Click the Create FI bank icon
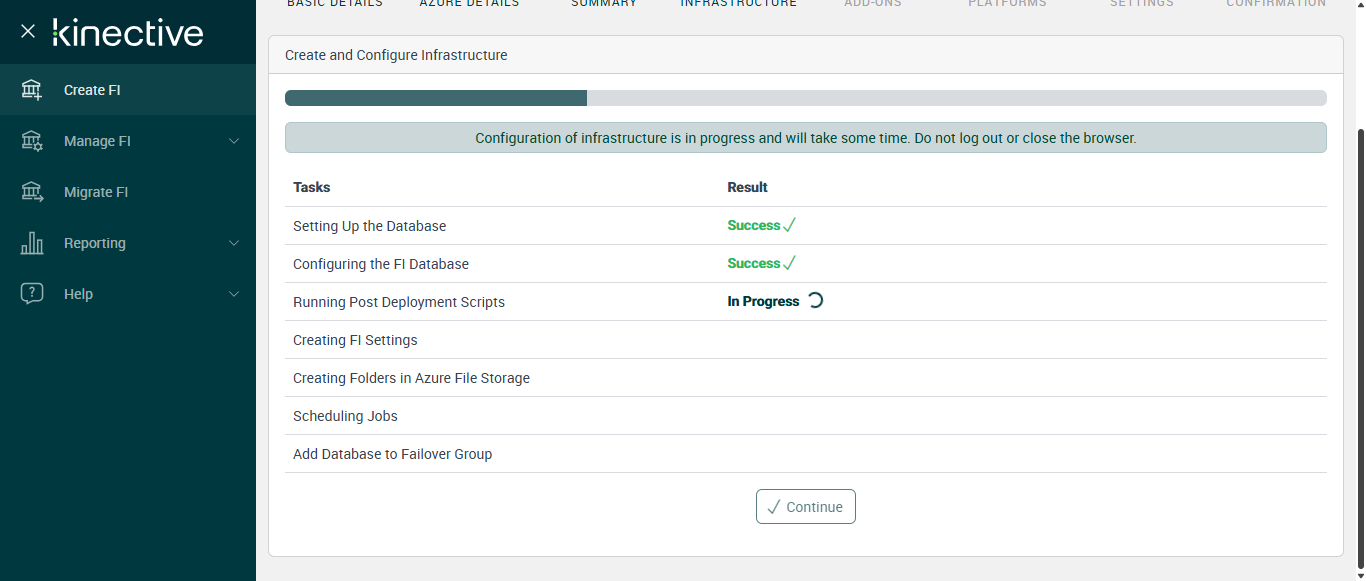Screen dimensions: 1366x581 [x=32, y=90]
